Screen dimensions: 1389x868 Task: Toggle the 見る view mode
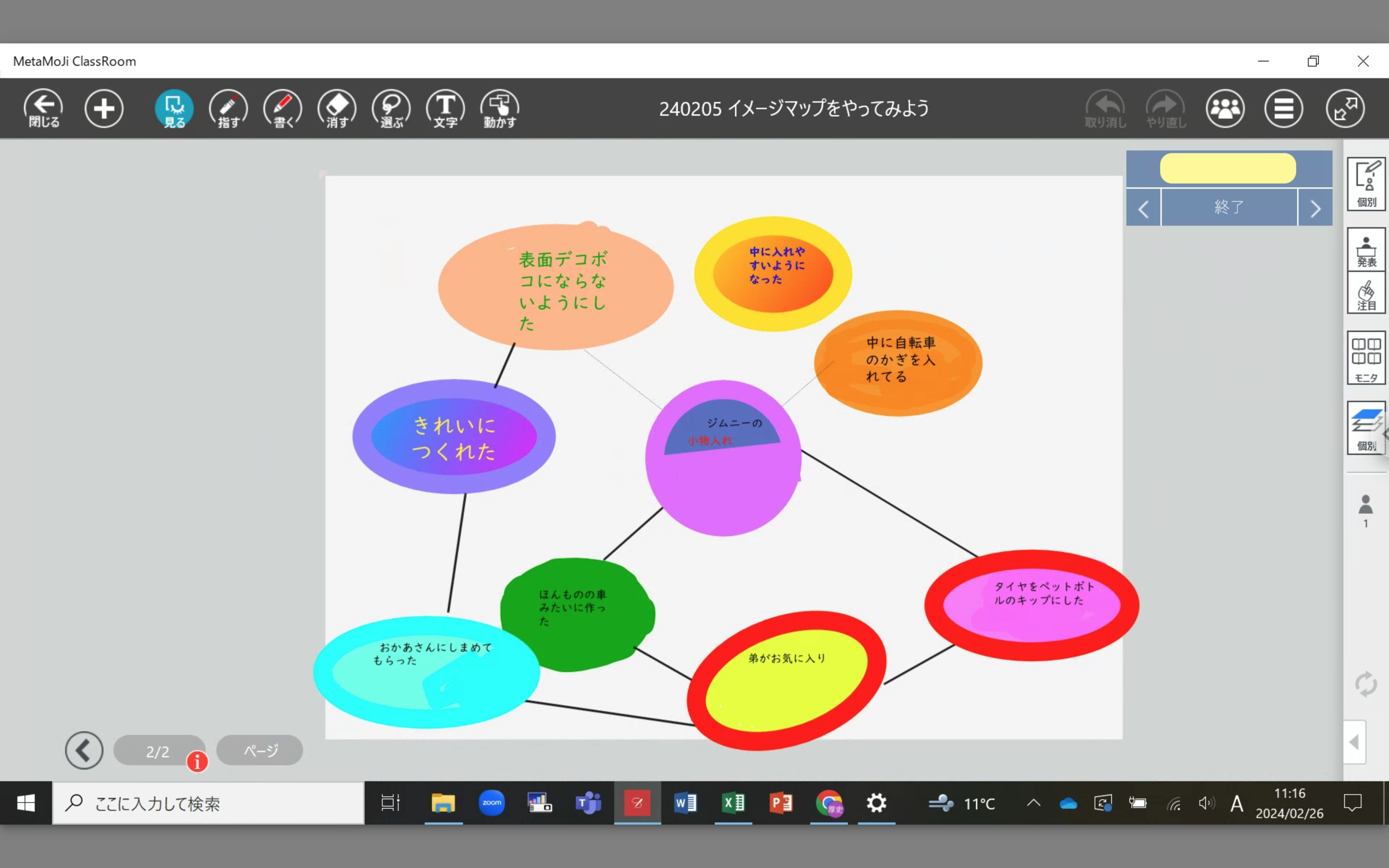point(174,108)
